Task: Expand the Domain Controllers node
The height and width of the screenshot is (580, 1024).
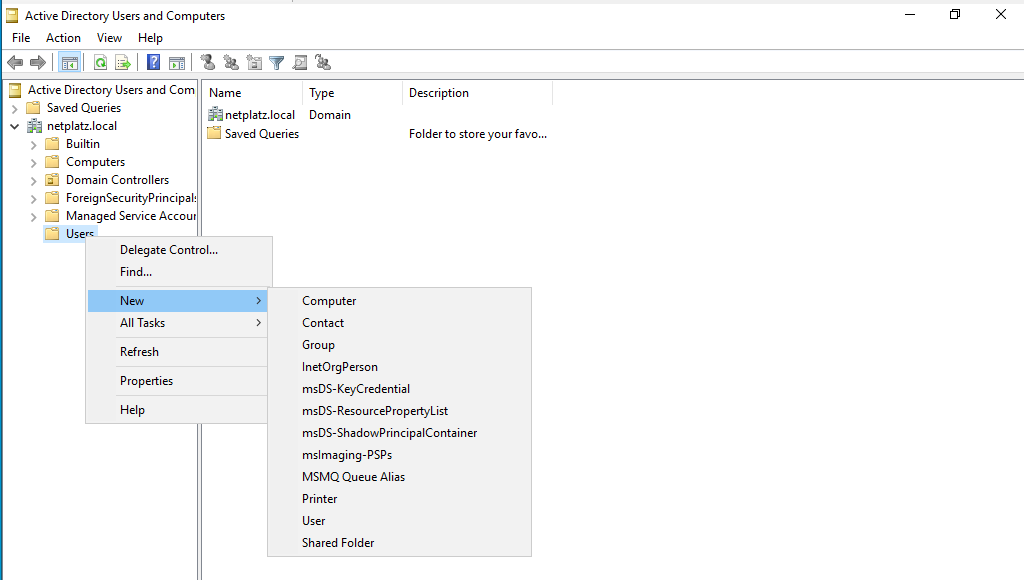Action: click(33, 180)
